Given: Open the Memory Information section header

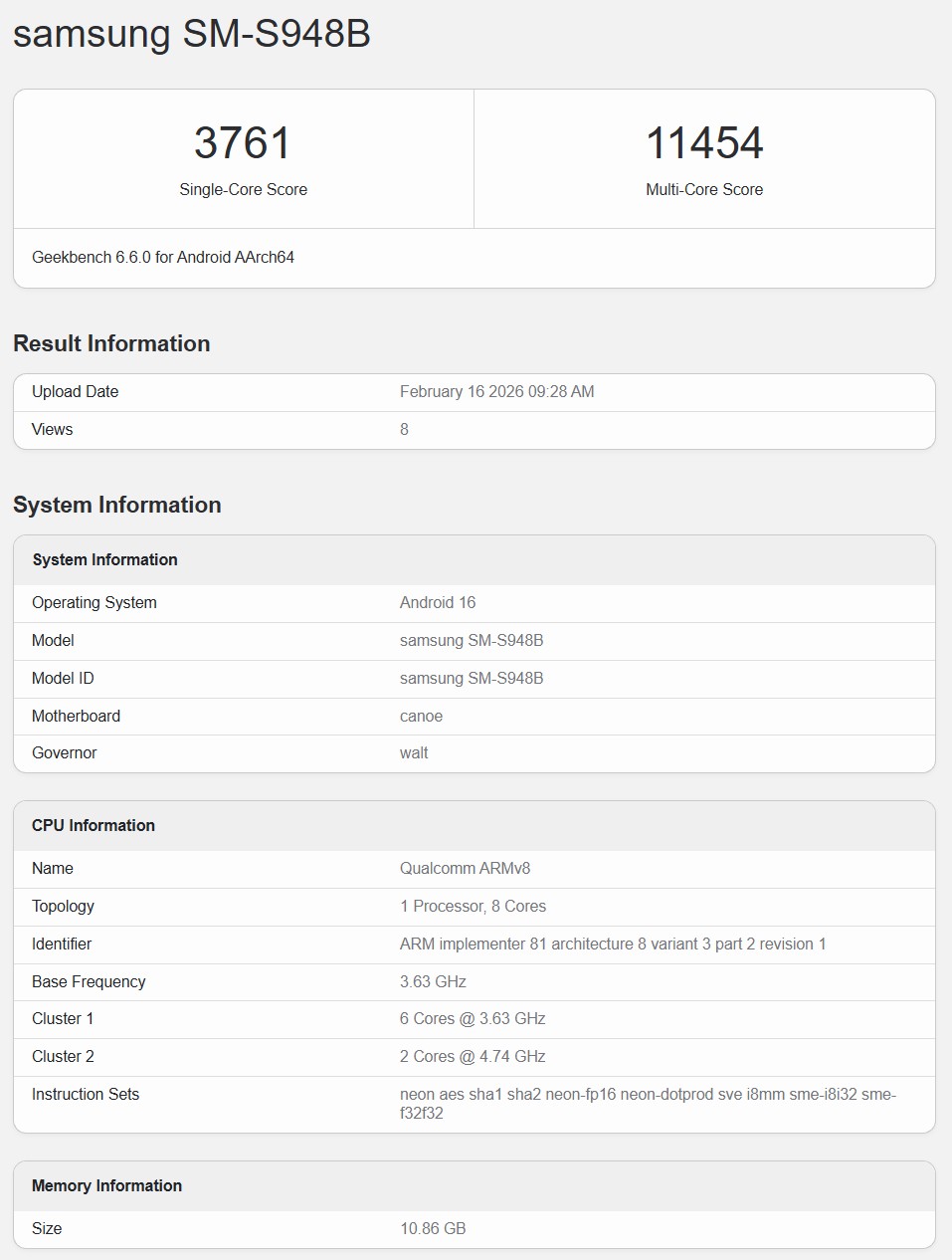Looking at the screenshot, I should 106,1185.
